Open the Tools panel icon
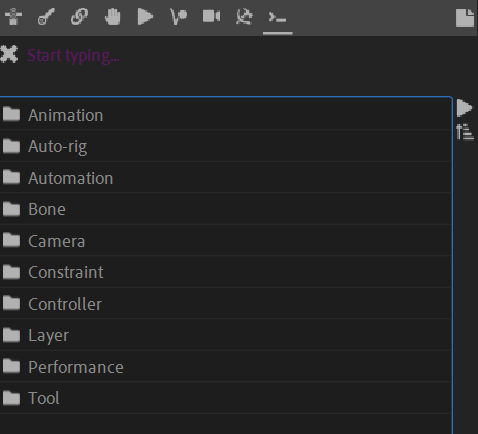This screenshot has width=478, height=434. (244, 17)
